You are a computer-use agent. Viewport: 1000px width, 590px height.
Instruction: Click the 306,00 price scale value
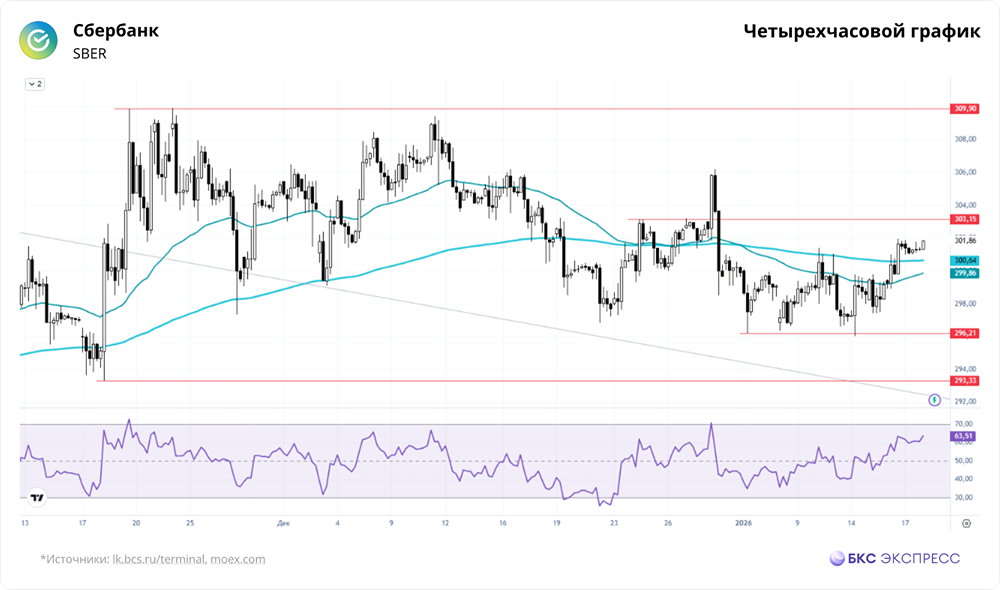tap(965, 172)
